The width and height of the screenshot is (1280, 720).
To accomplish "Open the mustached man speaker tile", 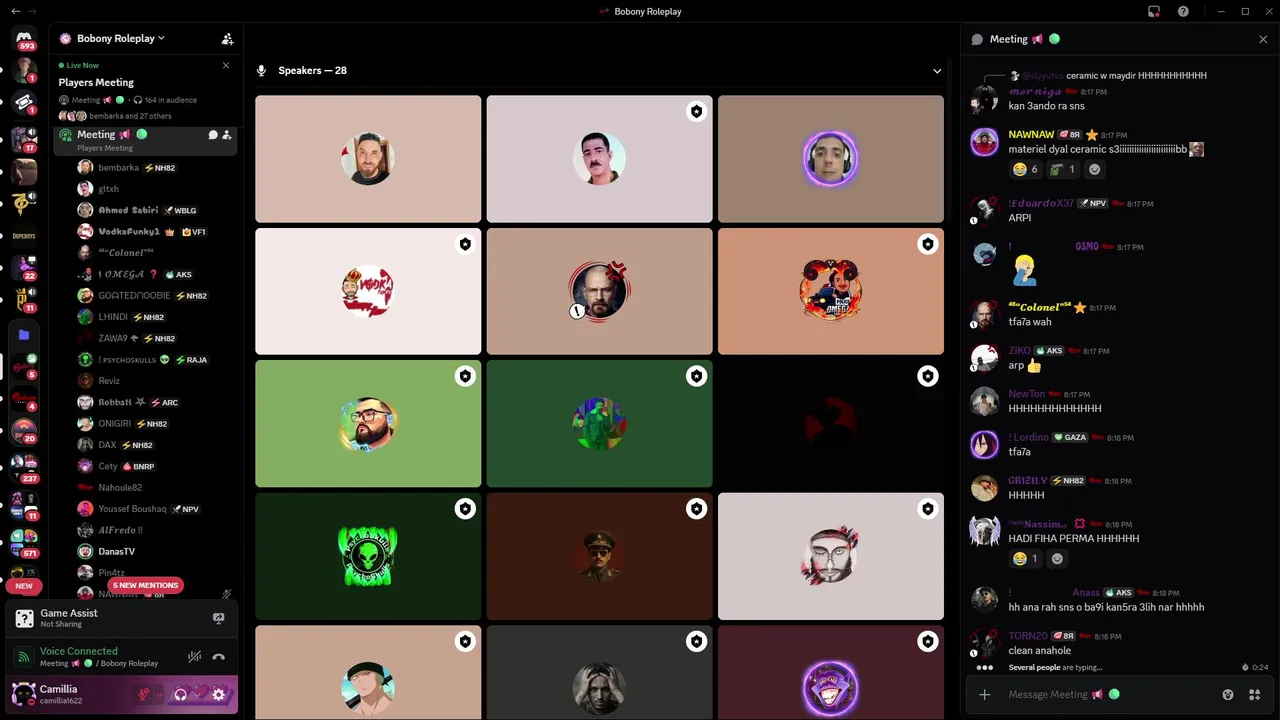I will tap(599, 159).
